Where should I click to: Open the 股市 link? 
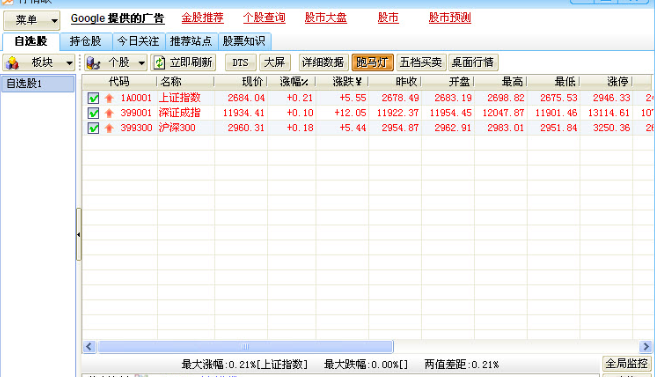(x=388, y=18)
